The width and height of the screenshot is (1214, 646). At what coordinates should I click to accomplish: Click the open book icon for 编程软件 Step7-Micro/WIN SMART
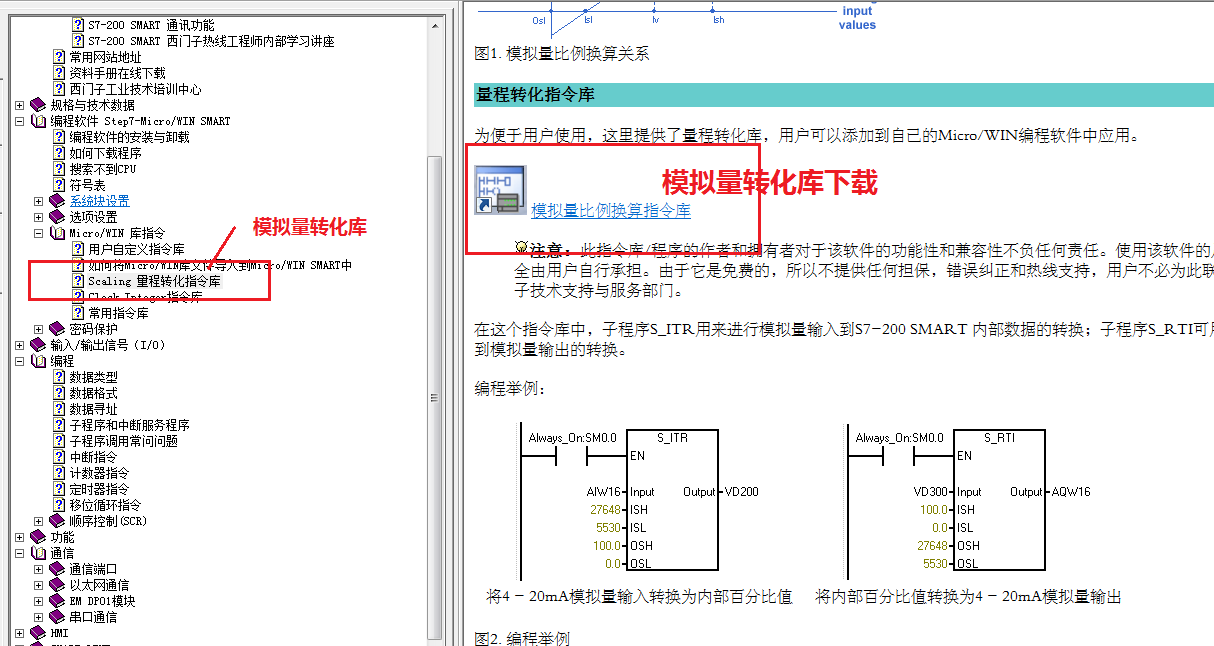click(x=39, y=121)
